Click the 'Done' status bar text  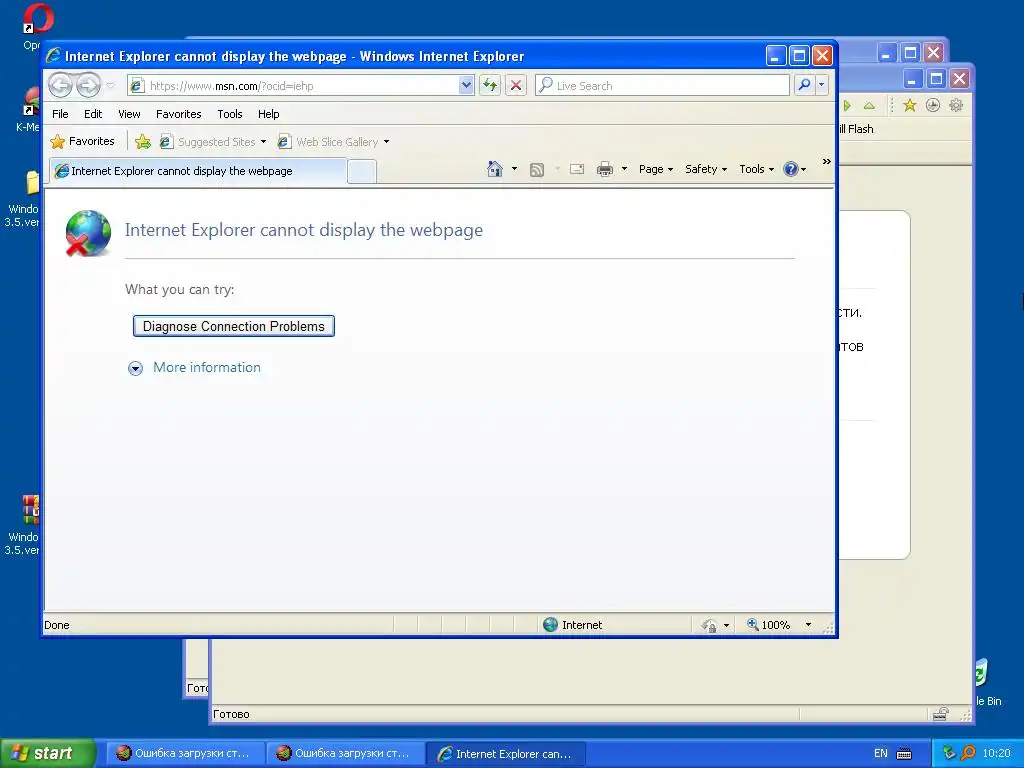pyautogui.click(x=57, y=625)
